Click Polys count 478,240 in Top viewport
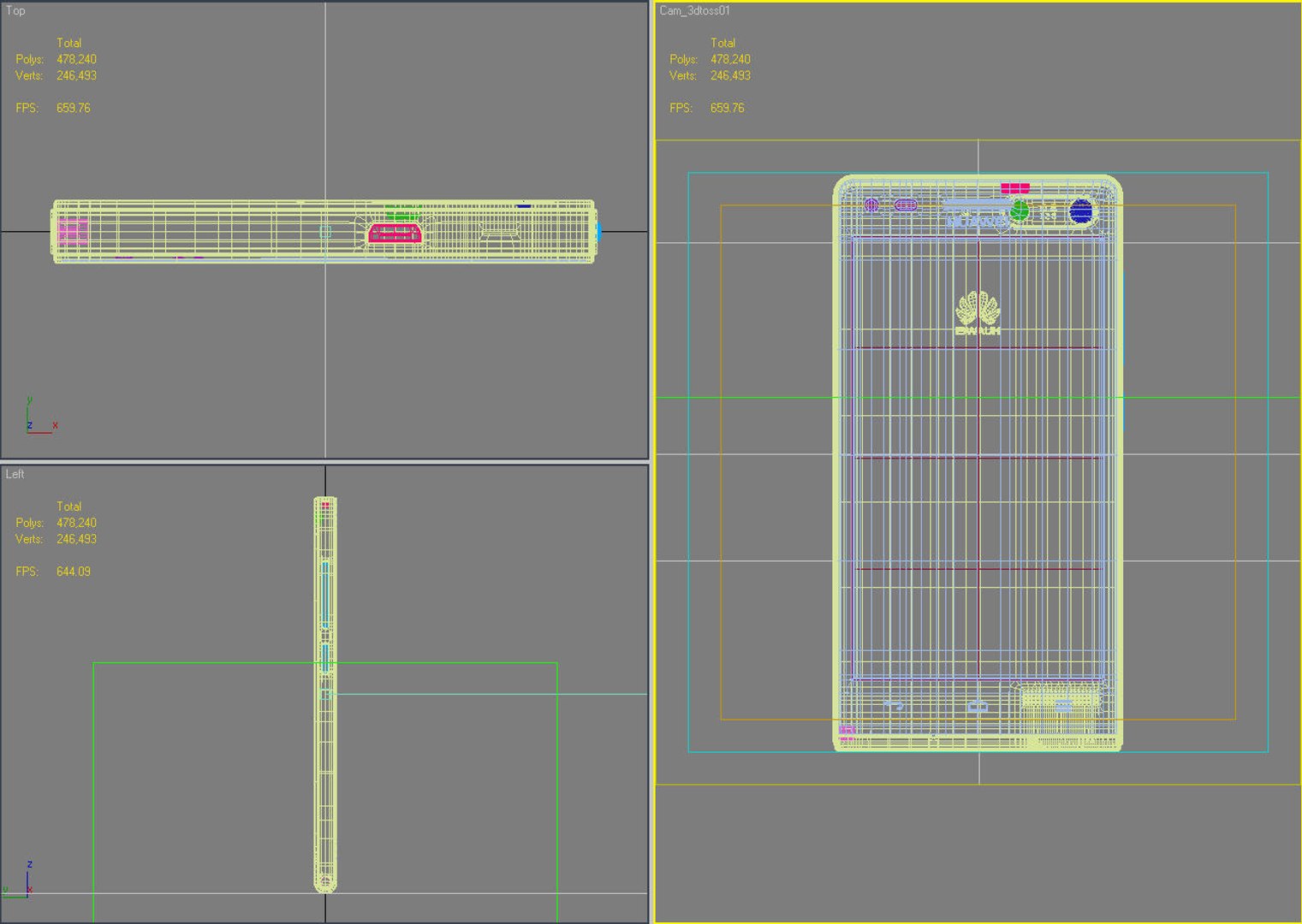 [76, 59]
